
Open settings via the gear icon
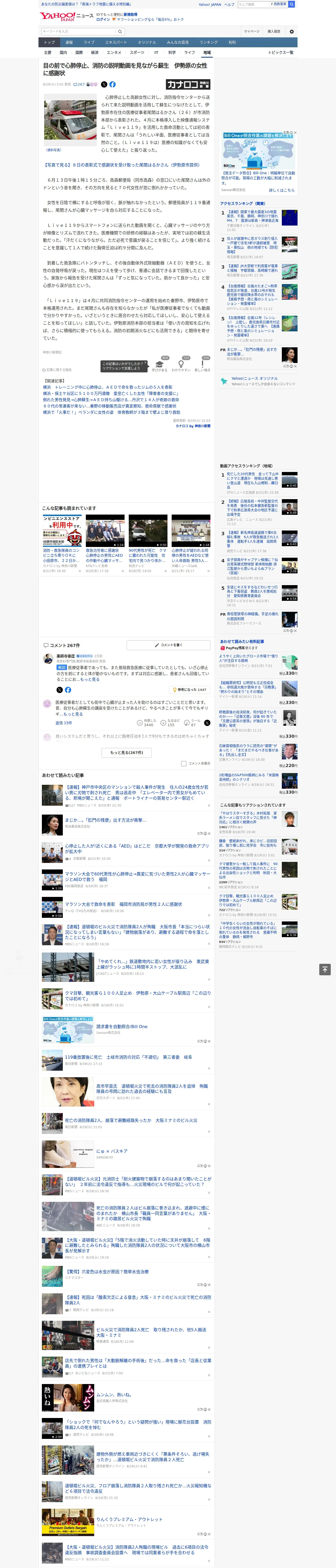(292, 32)
